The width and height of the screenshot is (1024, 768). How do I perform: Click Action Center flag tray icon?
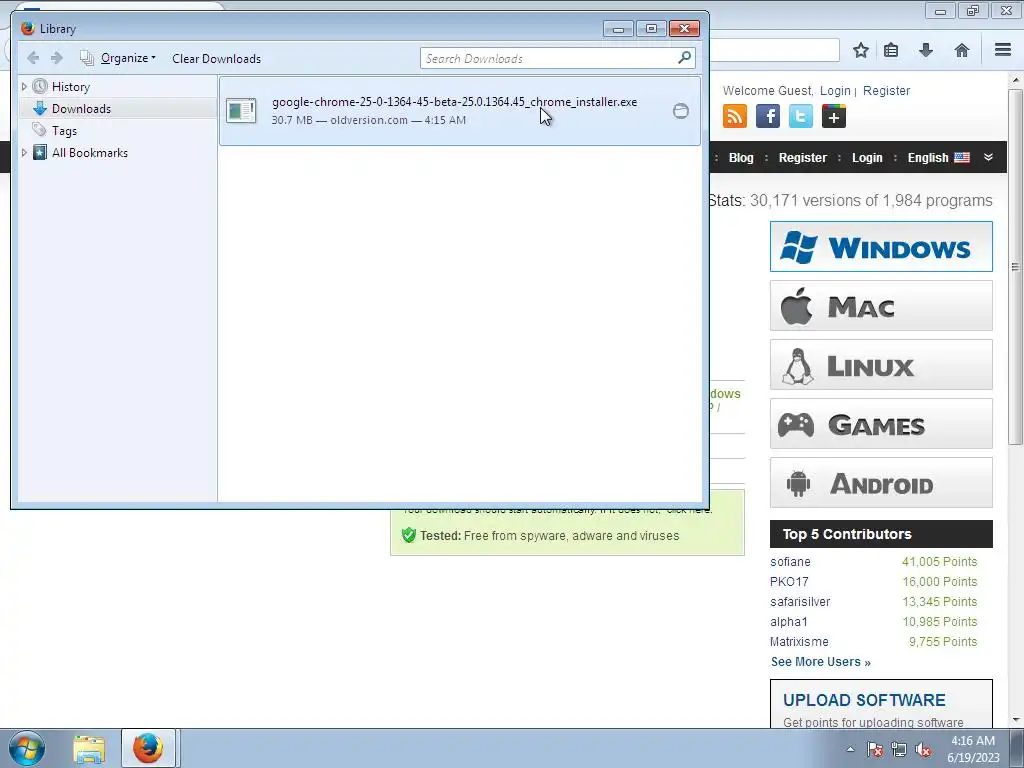pos(874,749)
